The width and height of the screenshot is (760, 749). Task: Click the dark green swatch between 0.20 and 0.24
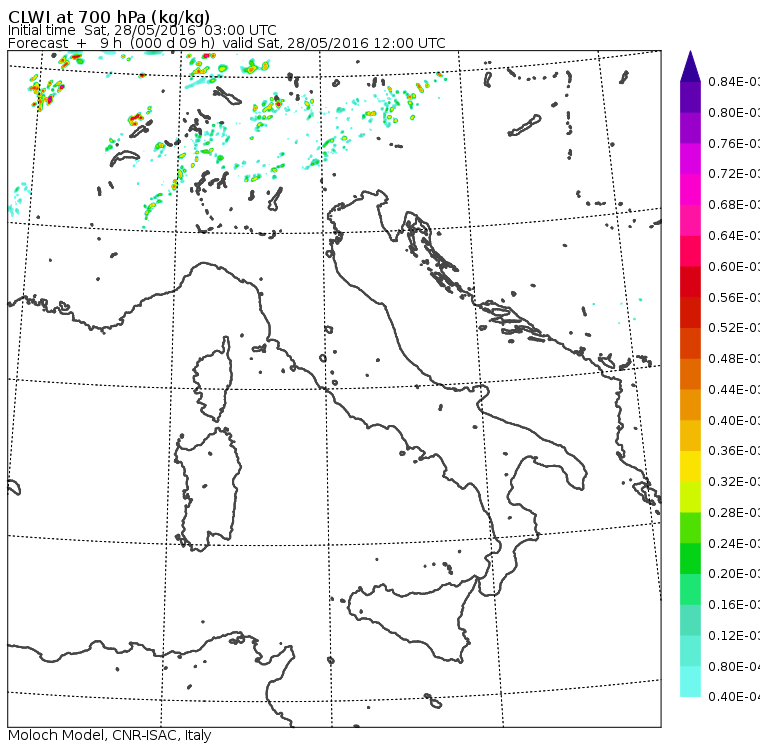tap(690, 558)
